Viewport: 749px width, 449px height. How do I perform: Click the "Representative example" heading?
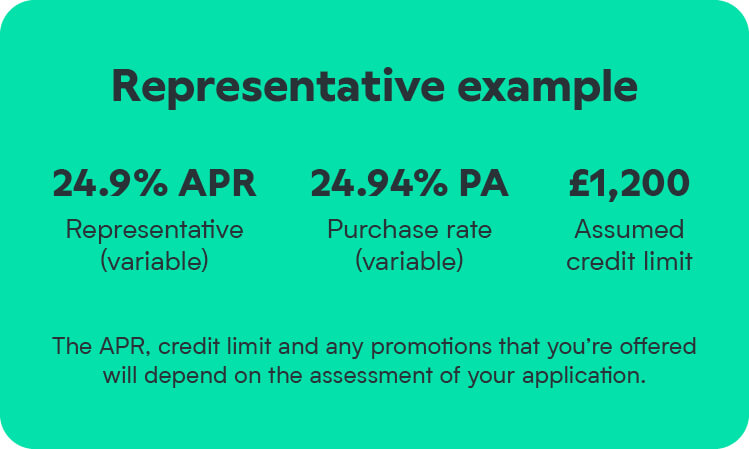pyautogui.click(x=374, y=87)
